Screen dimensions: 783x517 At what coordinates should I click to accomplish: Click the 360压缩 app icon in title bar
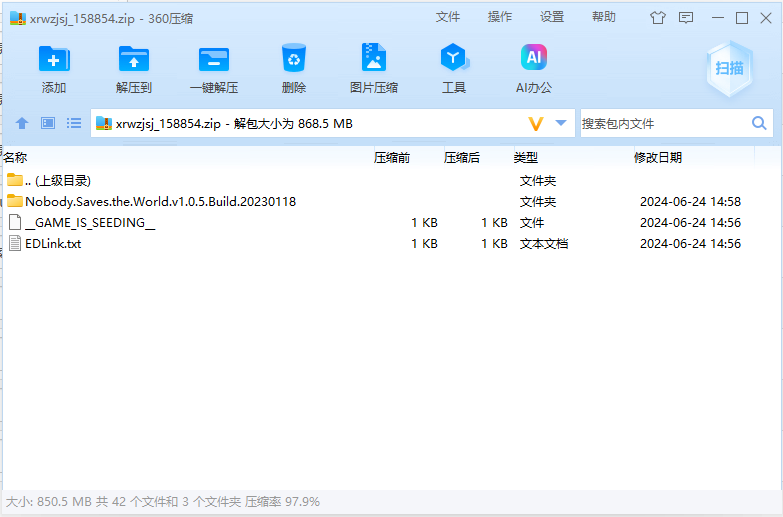coord(17,18)
